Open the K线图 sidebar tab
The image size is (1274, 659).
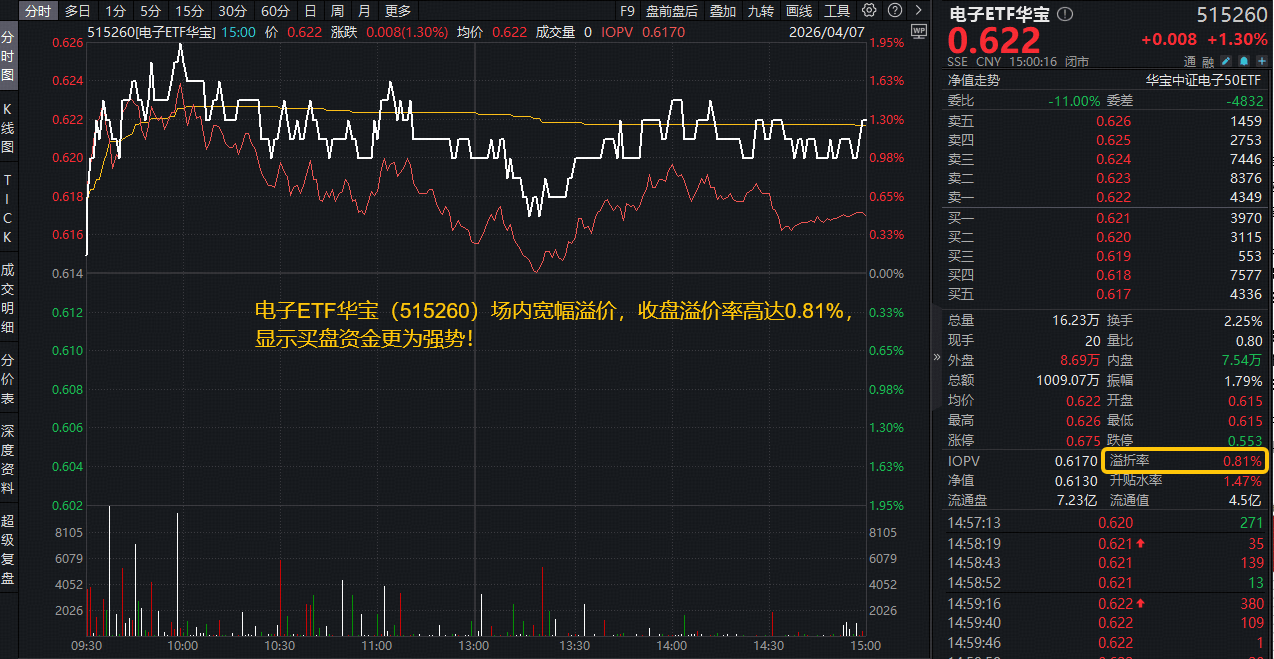[x=8, y=130]
